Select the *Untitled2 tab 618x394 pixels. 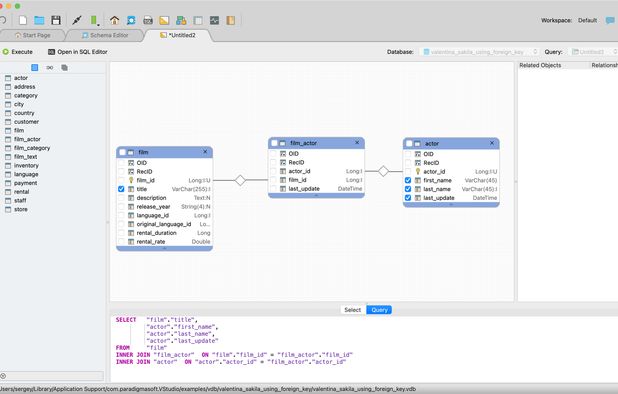tap(178, 35)
